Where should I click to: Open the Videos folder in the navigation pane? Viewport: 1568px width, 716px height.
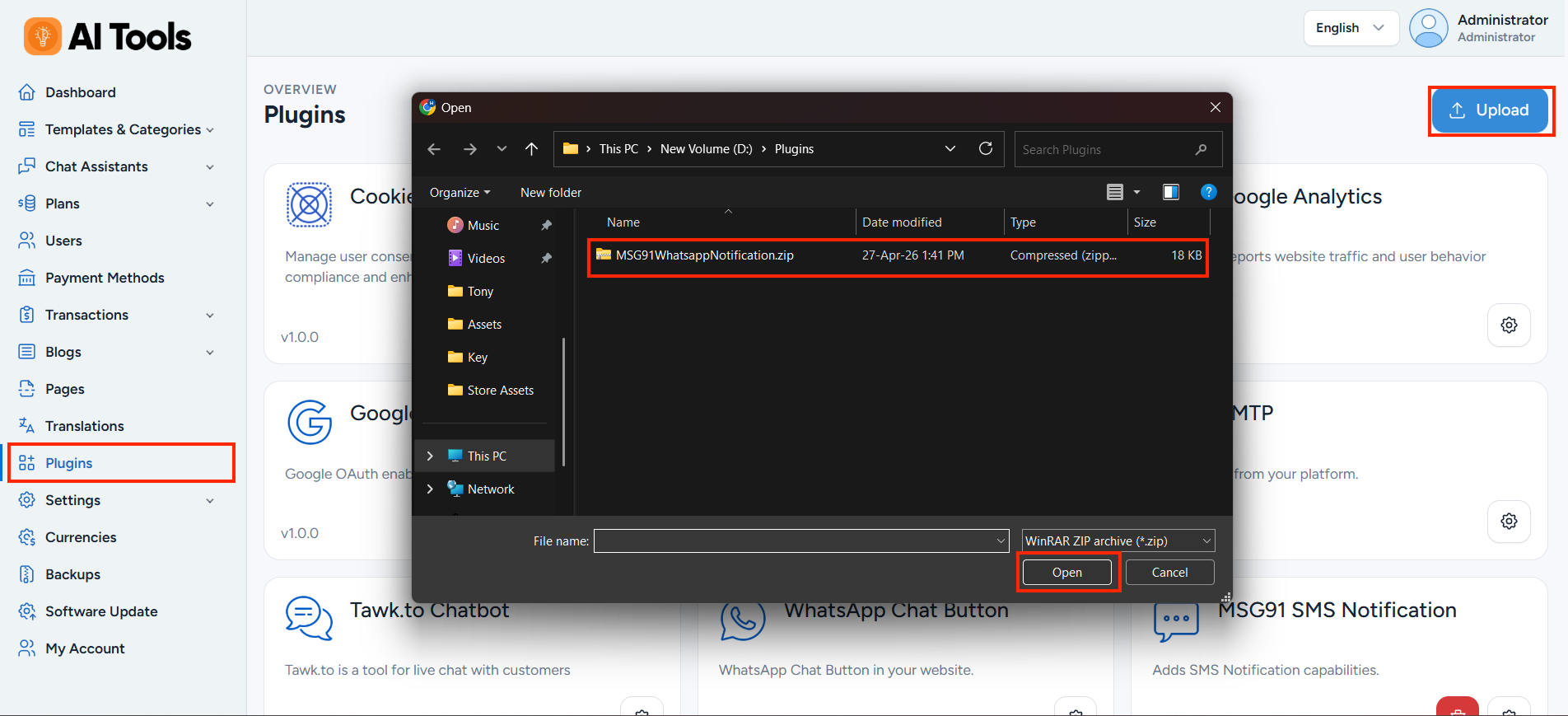pyautogui.click(x=486, y=258)
